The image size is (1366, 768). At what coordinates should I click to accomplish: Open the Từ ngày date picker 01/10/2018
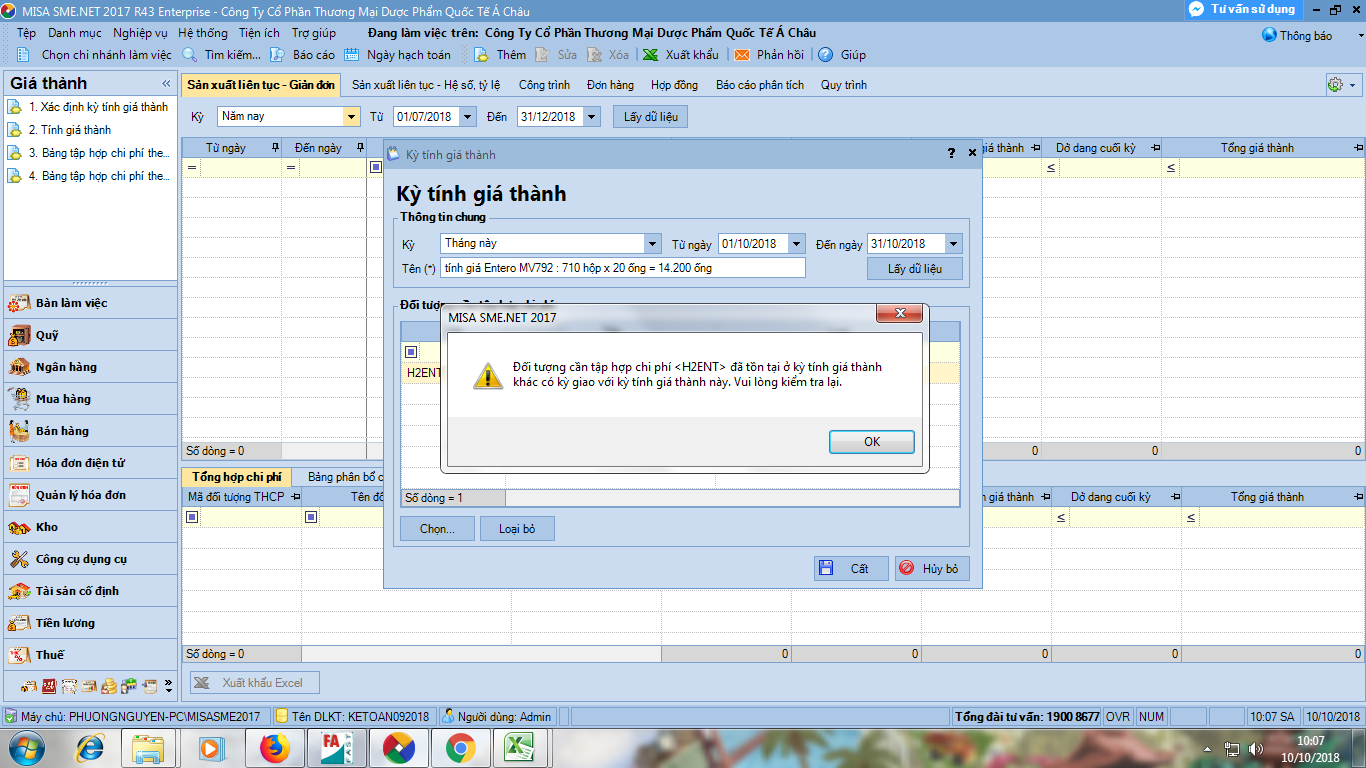[x=797, y=243]
